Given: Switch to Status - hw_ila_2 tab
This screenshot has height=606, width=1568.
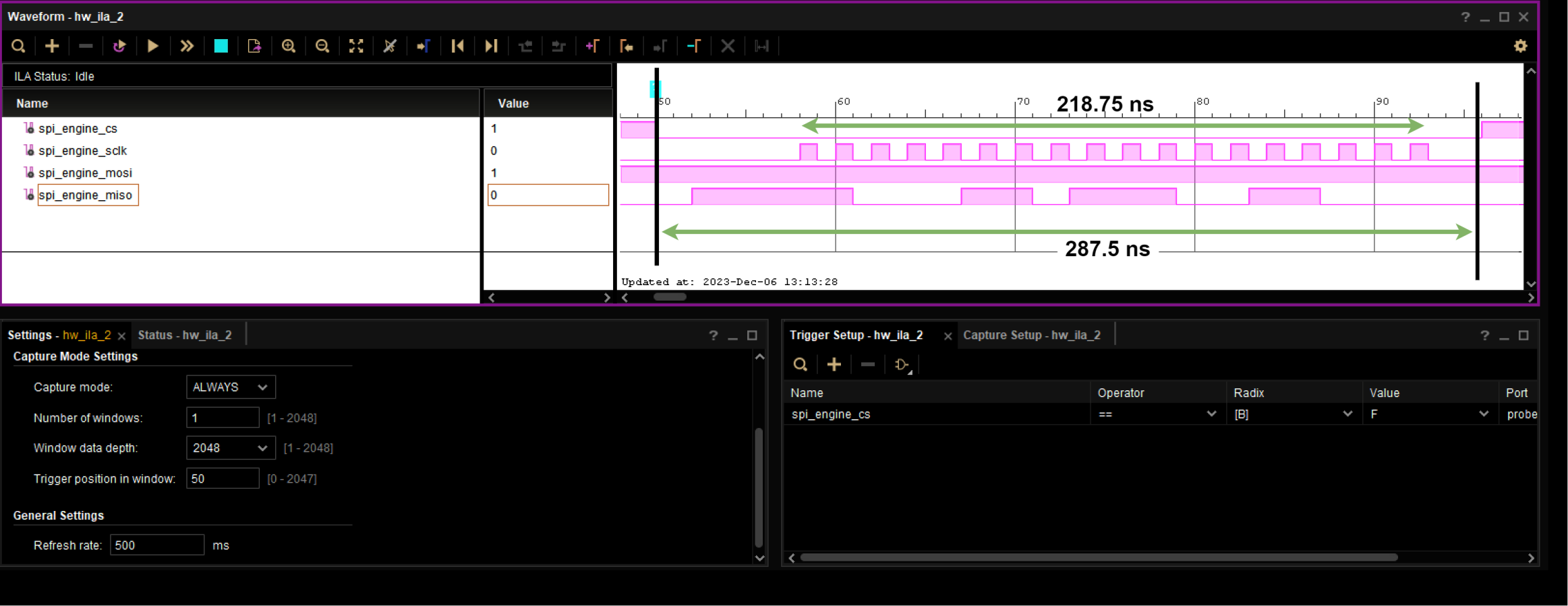Looking at the screenshot, I should click(x=185, y=335).
